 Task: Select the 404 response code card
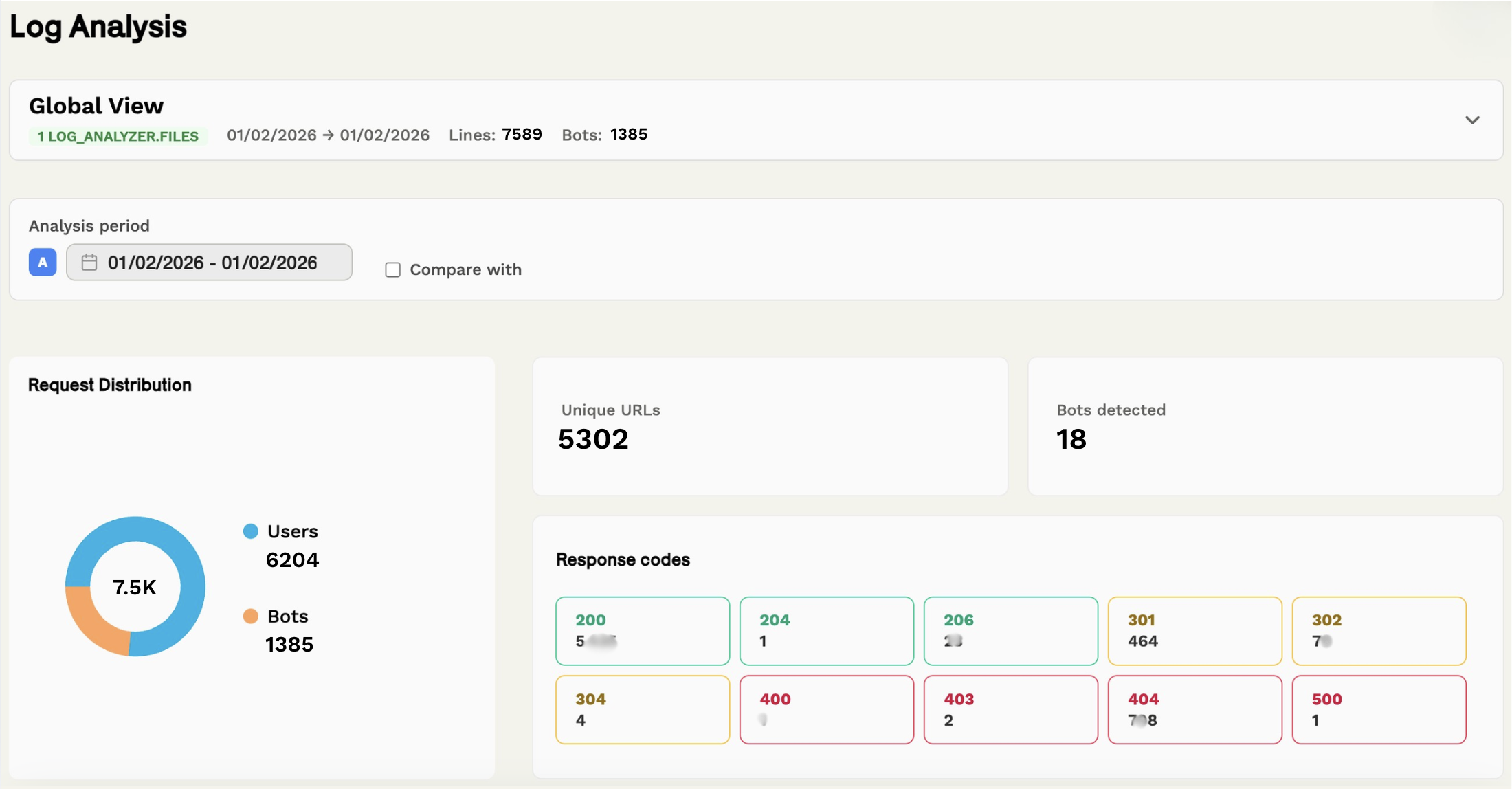pyautogui.click(x=1194, y=709)
